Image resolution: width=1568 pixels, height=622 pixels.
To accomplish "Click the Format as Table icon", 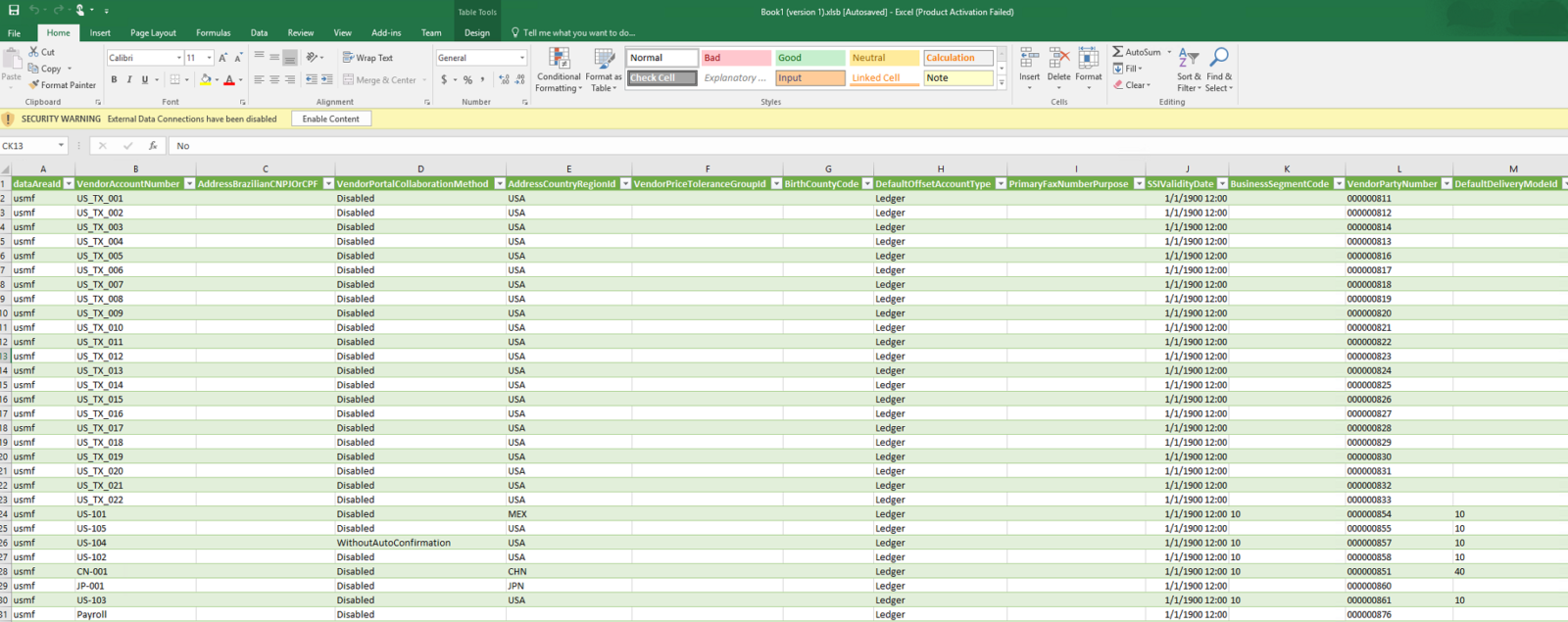I will [x=604, y=69].
